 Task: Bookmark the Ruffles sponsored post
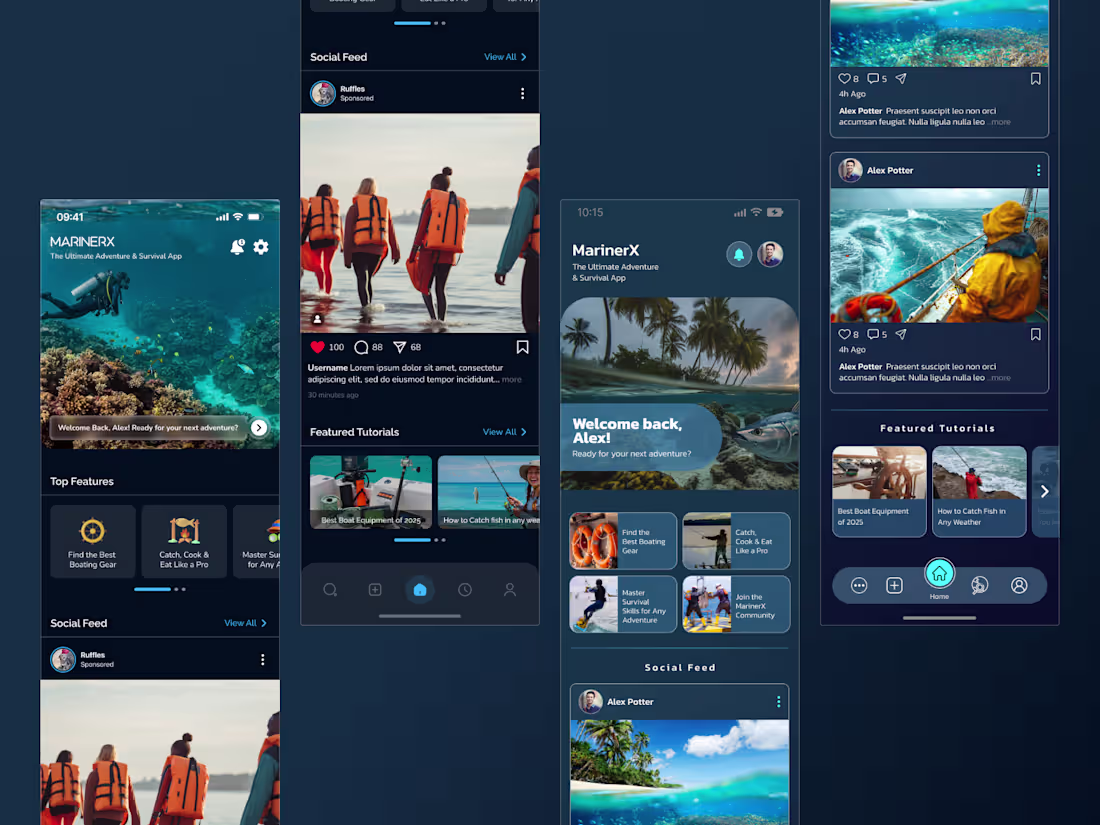click(x=522, y=346)
